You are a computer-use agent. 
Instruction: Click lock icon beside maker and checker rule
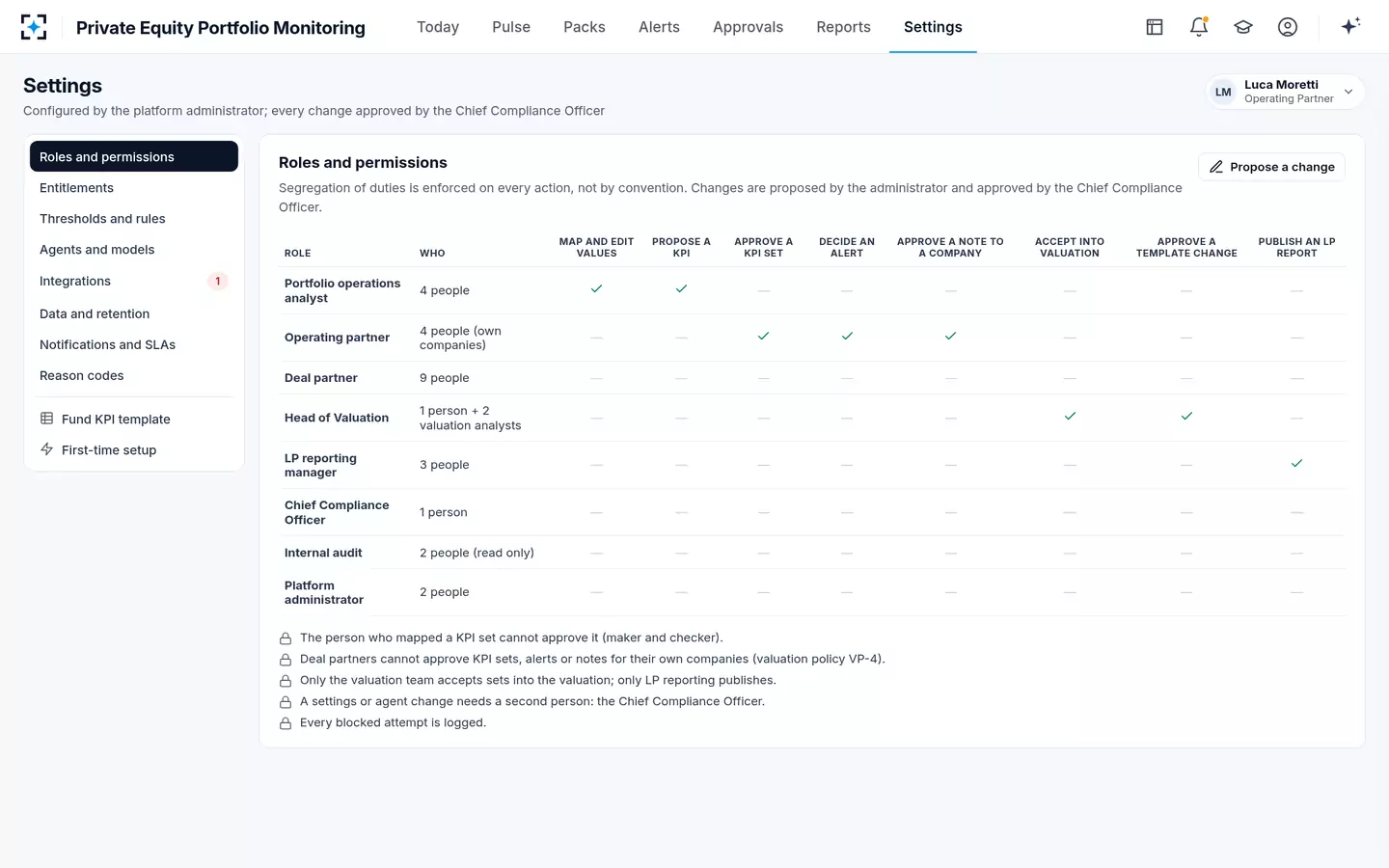point(286,638)
